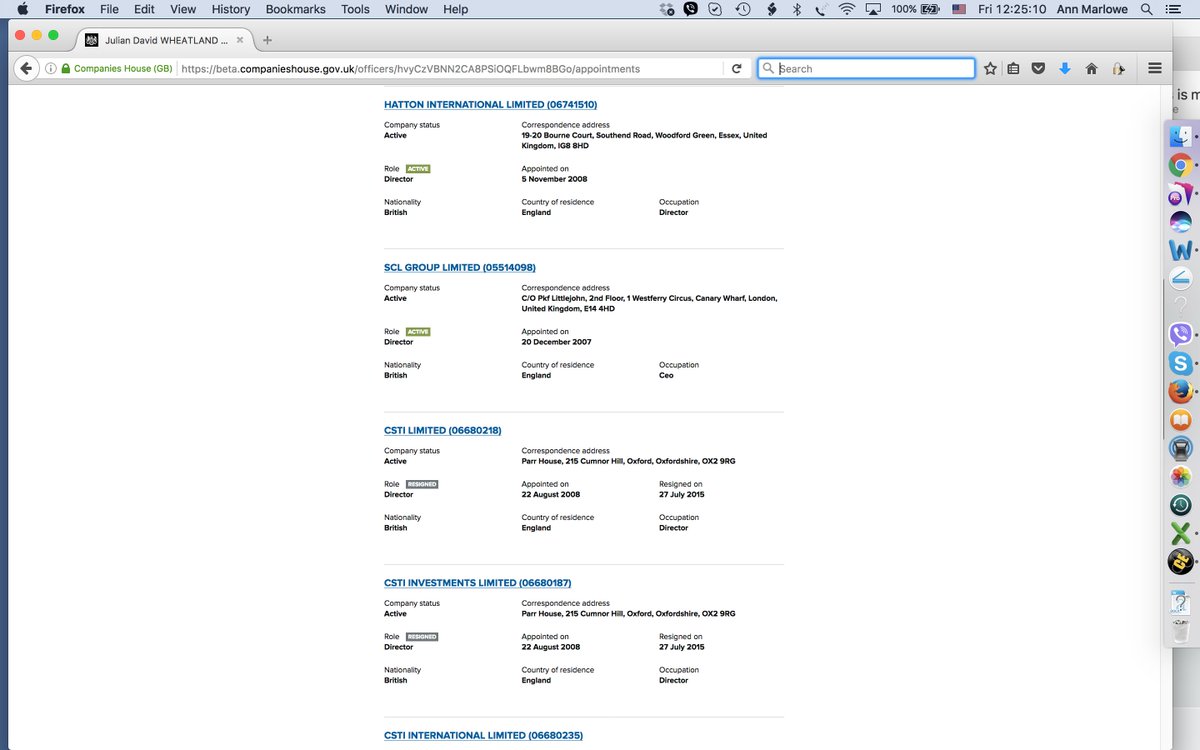Viewport: 1200px width, 750px height.
Task: Open the Tools menu
Action: [x=355, y=9]
